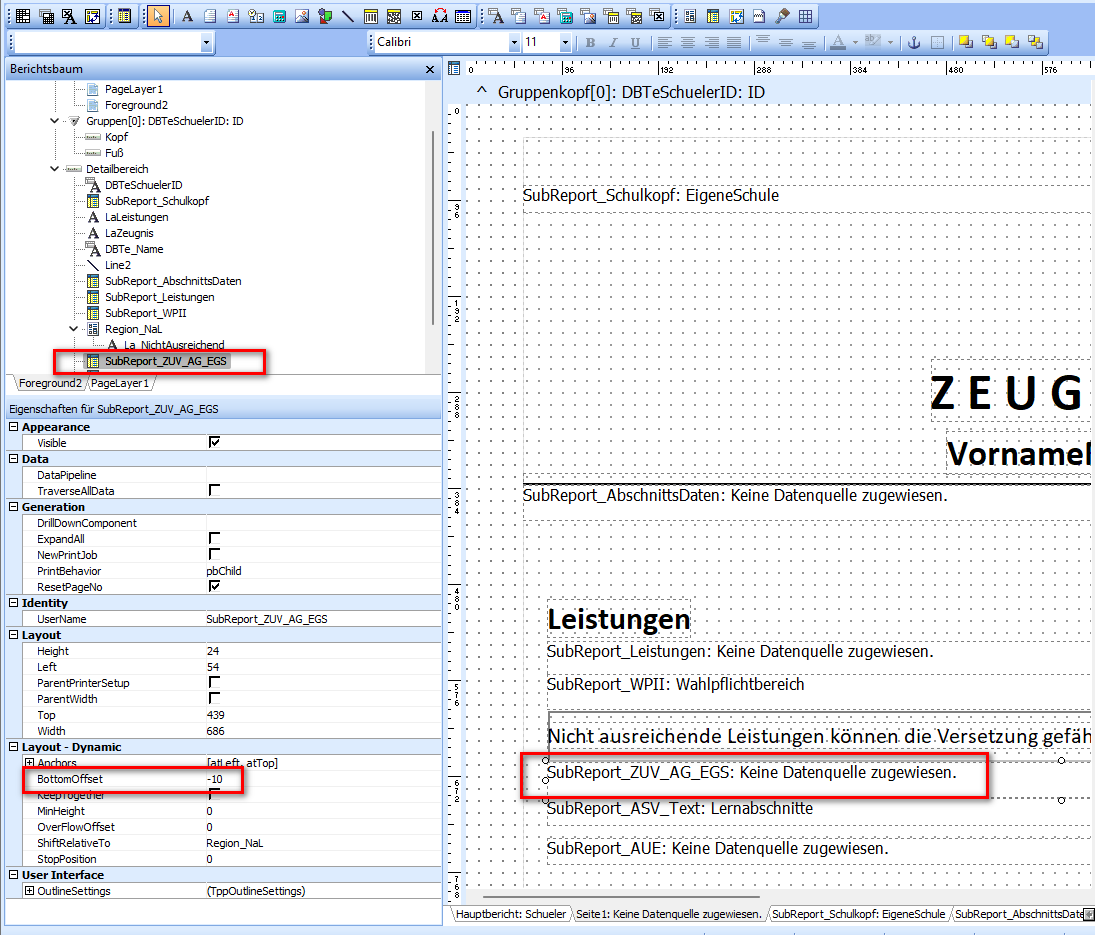Select the System Variable tool

tap(256, 16)
